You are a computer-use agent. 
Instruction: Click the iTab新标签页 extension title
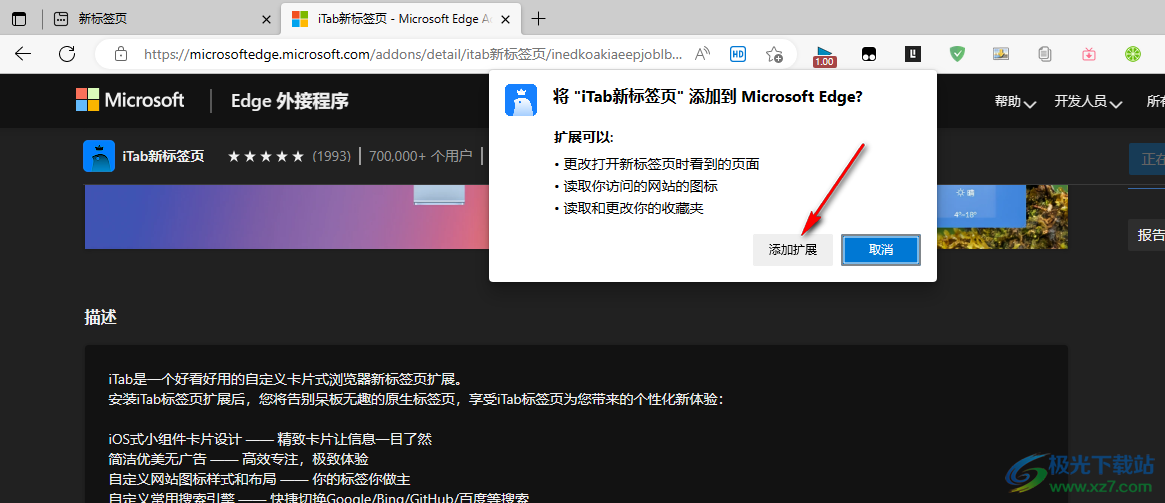point(164,156)
